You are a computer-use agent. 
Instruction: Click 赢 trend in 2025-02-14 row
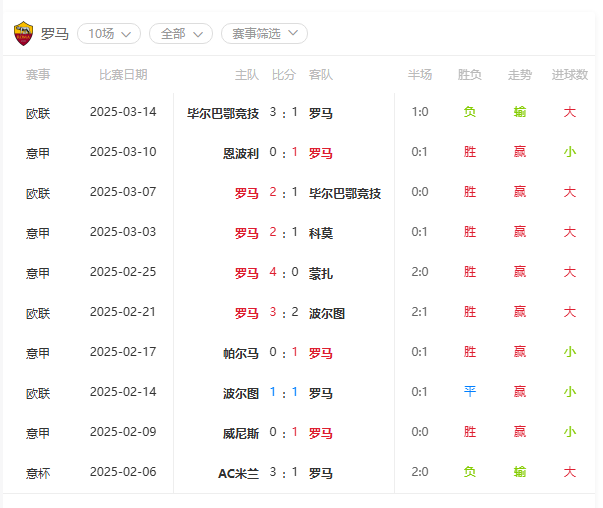click(x=520, y=392)
